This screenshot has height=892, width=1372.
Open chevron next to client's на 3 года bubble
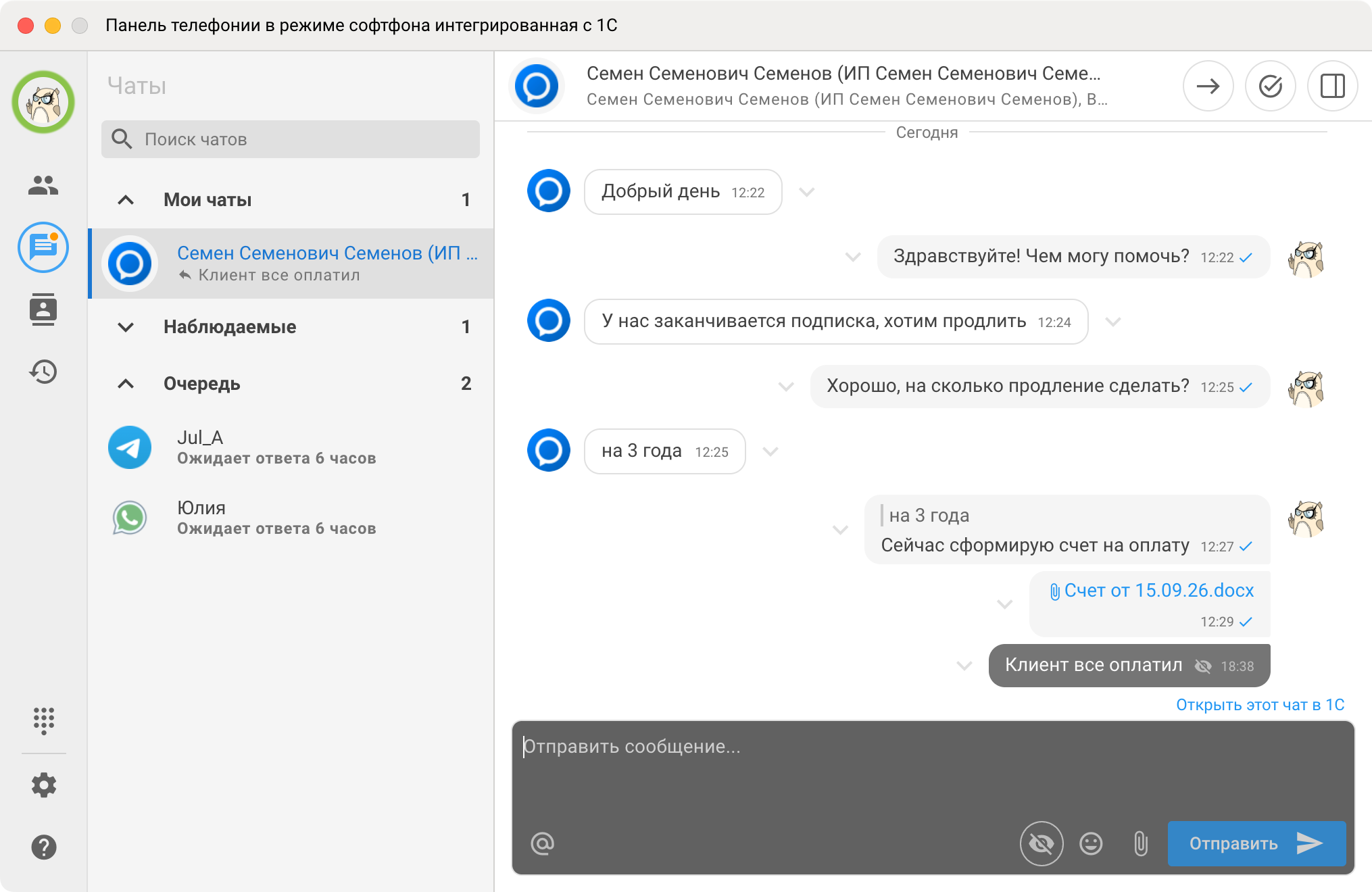tap(770, 451)
